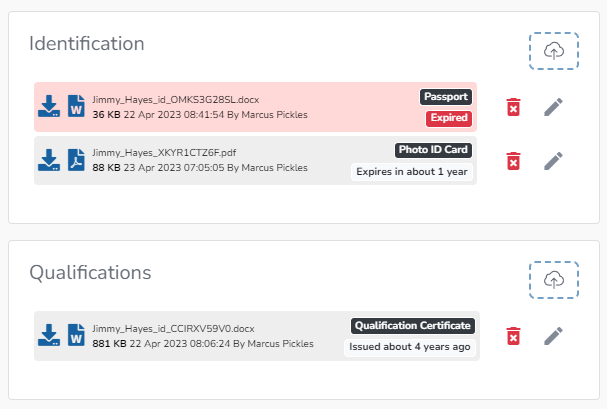This screenshot has width=607, height=409.
Task: Delete the Photo ID Card document
Action: 513,161
